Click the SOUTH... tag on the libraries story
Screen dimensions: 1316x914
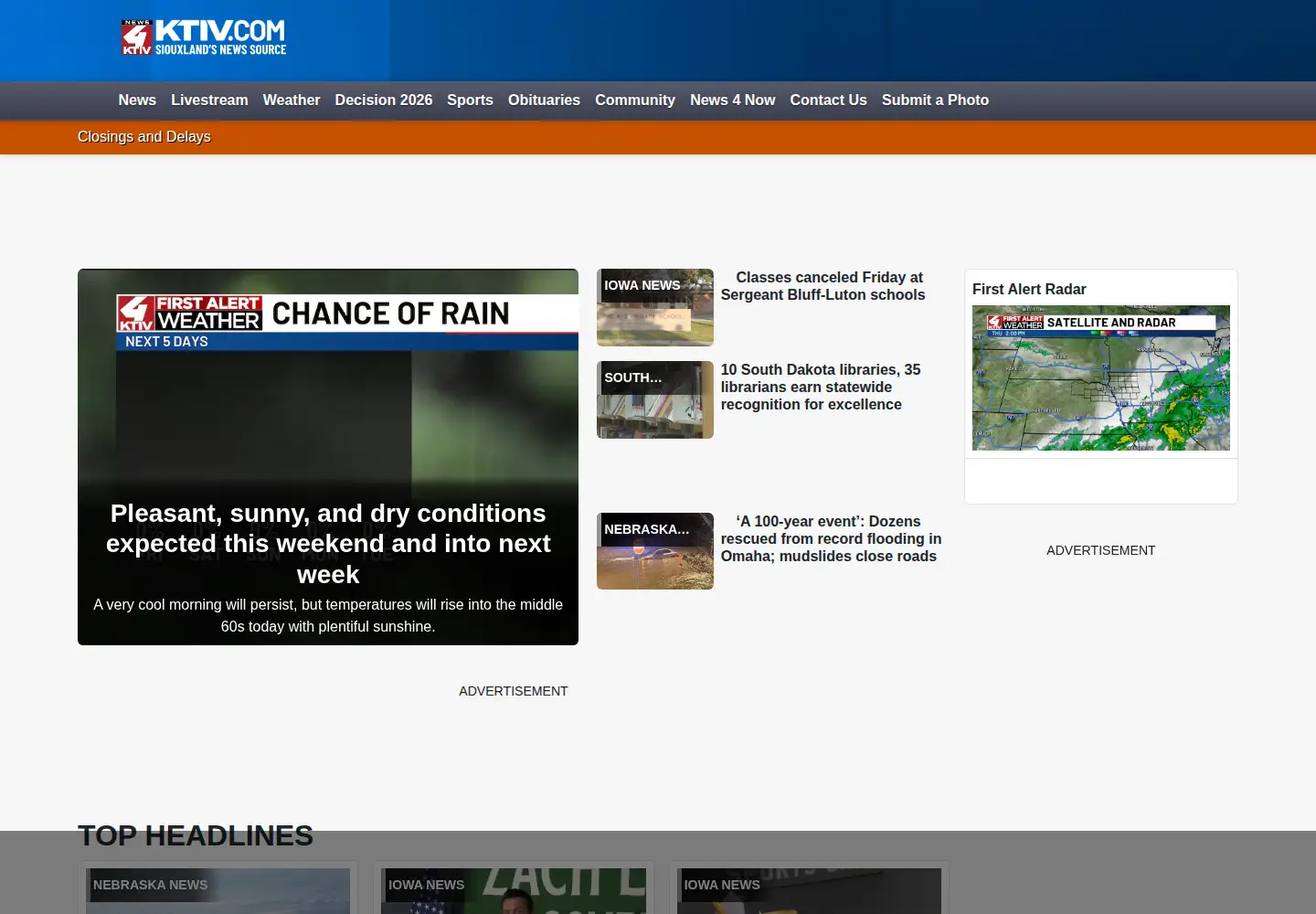633,377
